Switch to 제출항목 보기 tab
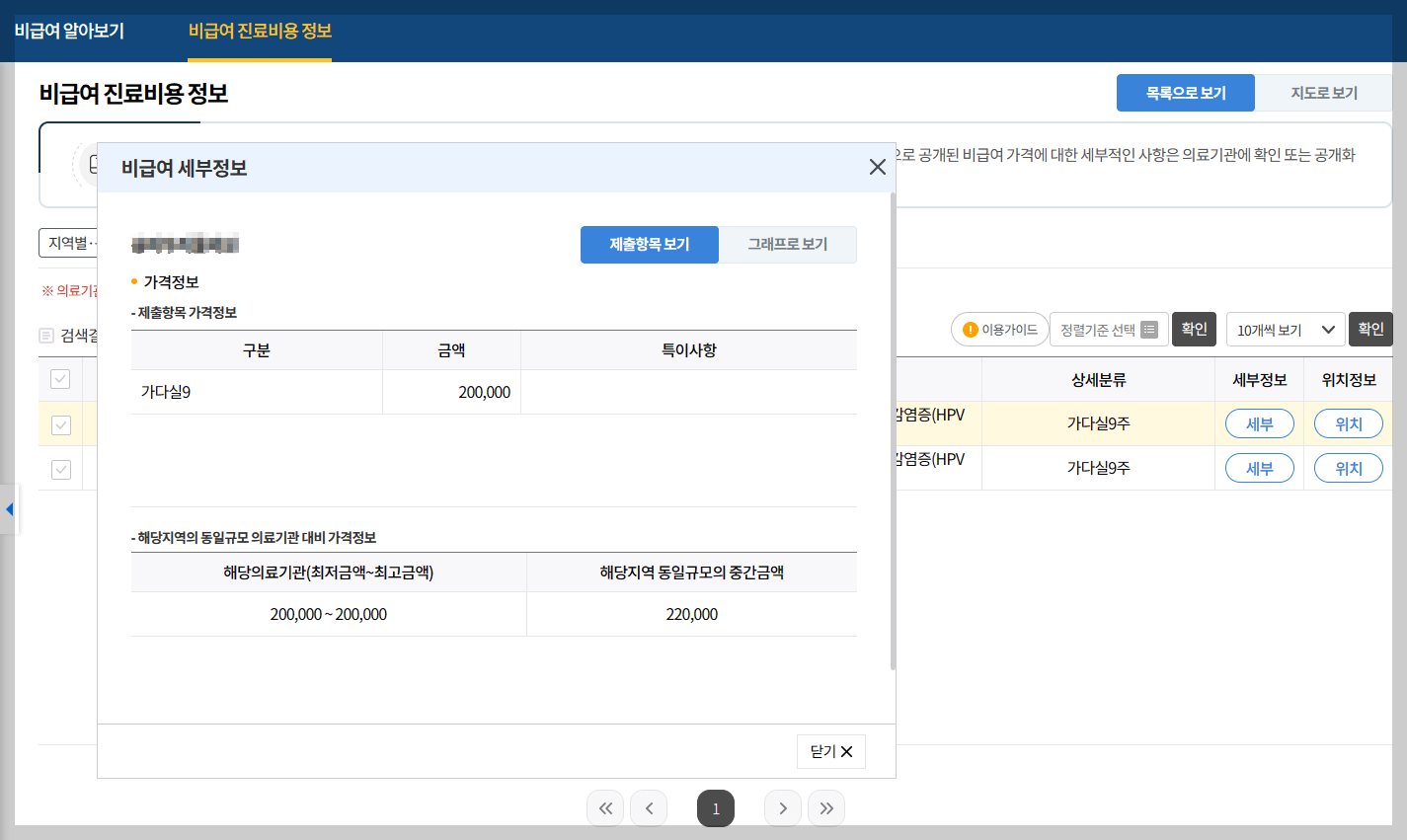The height and width of the screenshot is (840, 1407). (x=650, y=245)
